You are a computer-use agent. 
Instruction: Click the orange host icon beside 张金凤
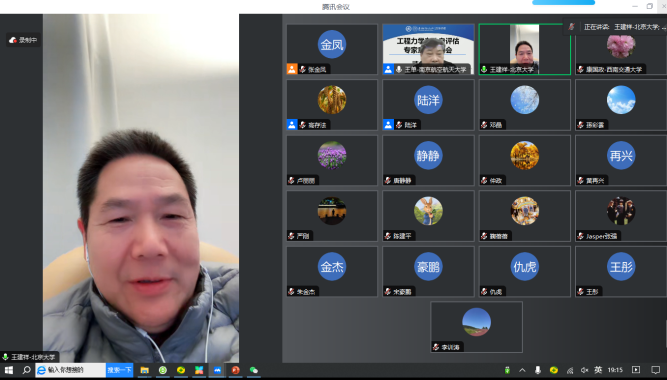292,69
